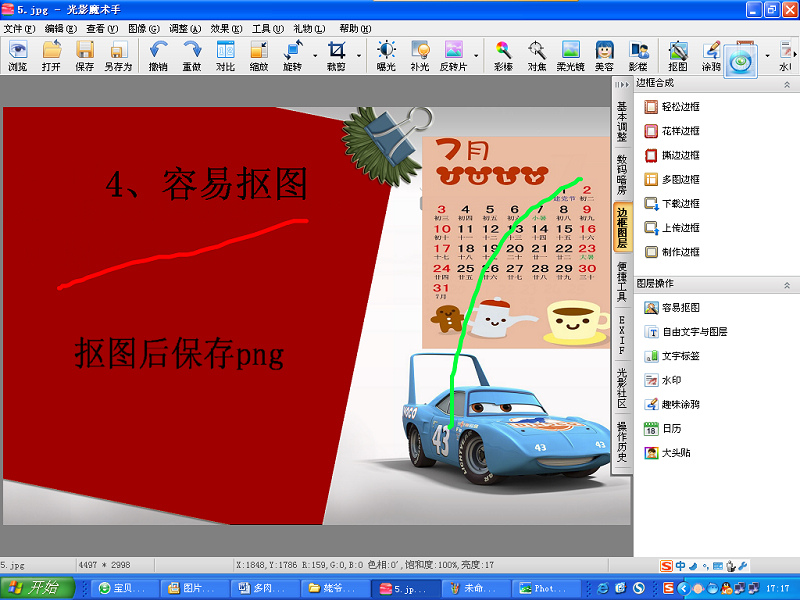Open 大头贴 sticker photo option
800x600 pixels.
(667, 453)
